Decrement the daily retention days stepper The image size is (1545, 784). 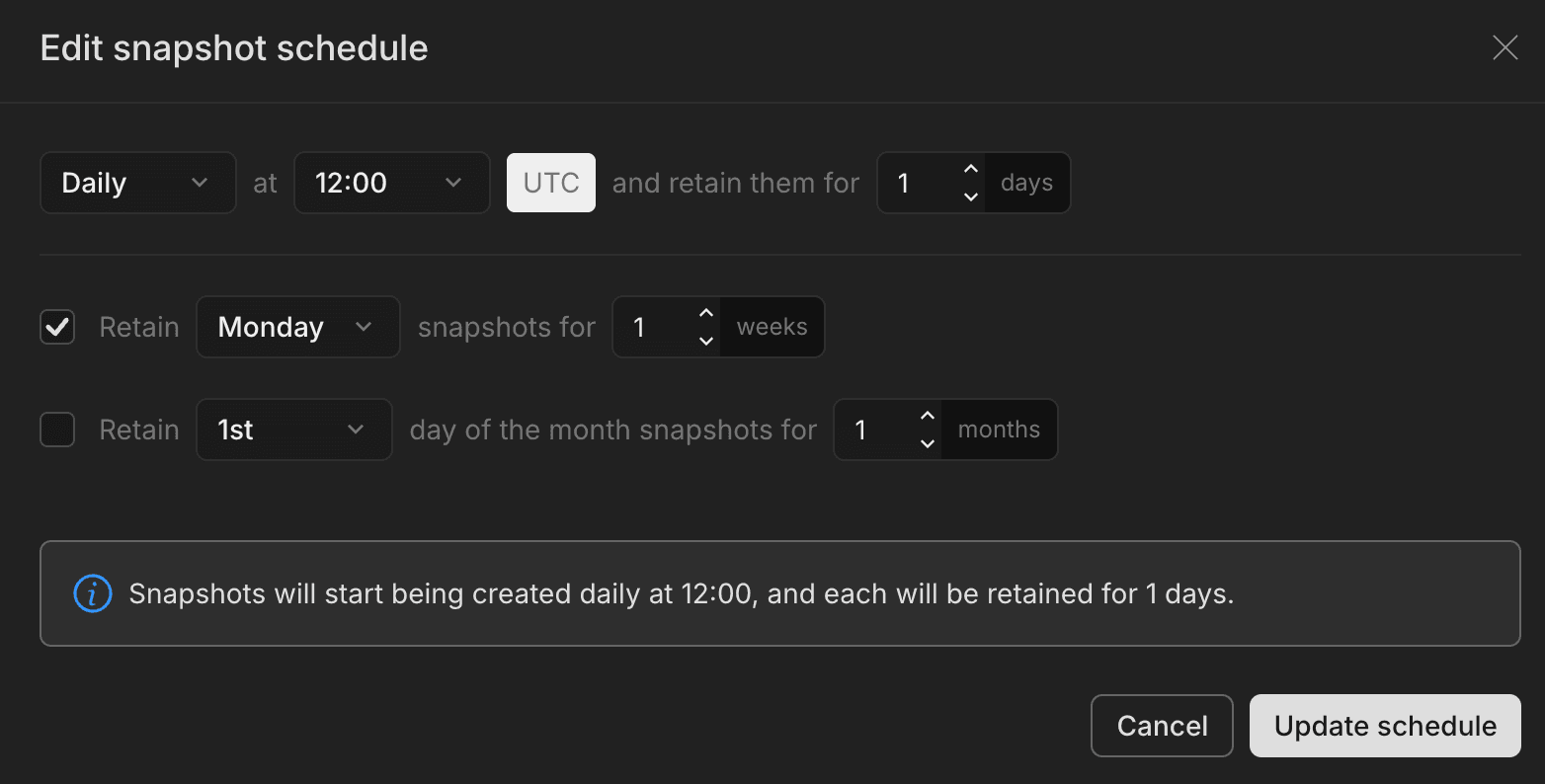click(969, 196)
